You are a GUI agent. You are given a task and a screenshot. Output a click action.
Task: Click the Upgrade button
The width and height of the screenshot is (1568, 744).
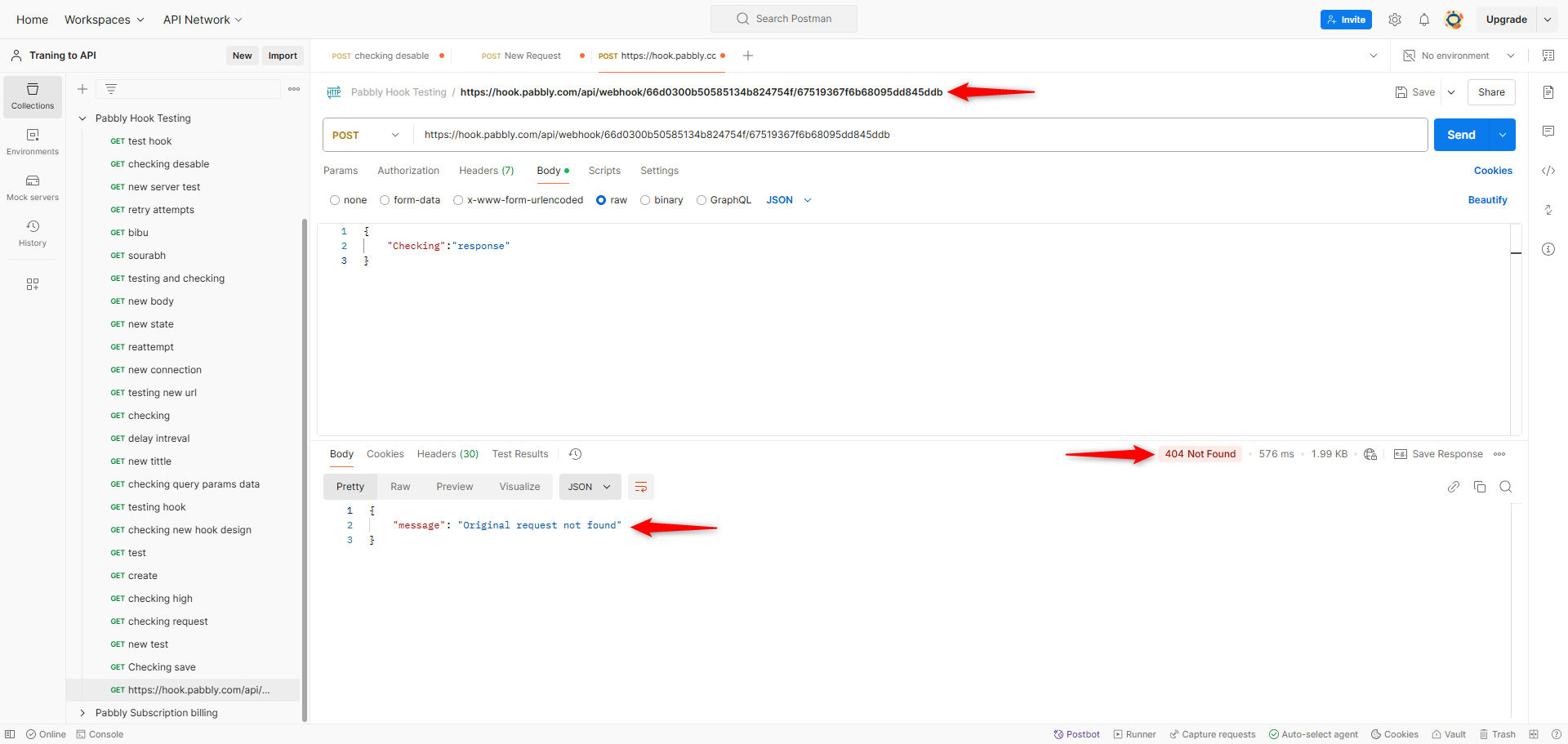(x=1507, y=20)
